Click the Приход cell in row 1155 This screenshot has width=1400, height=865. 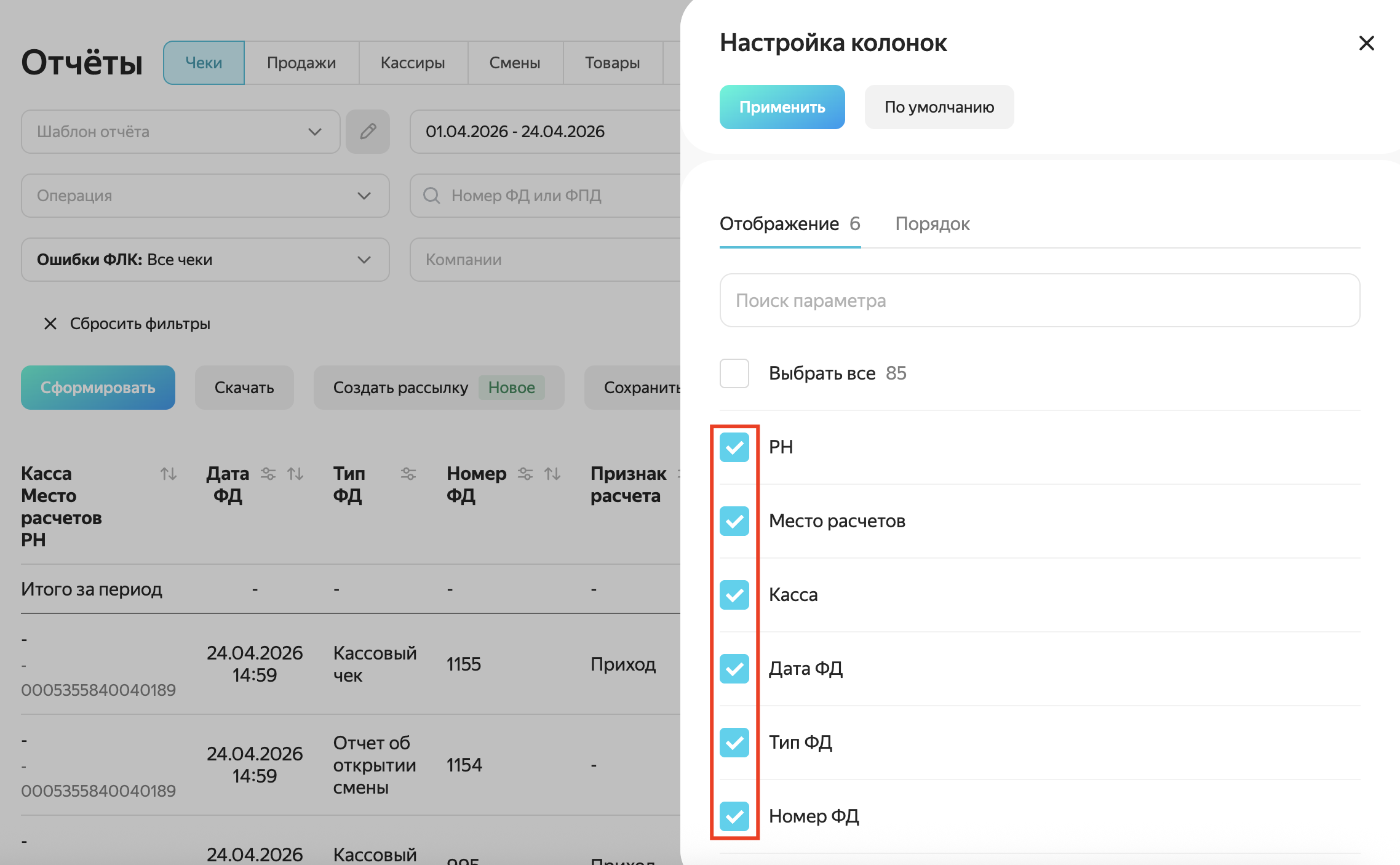623,664
